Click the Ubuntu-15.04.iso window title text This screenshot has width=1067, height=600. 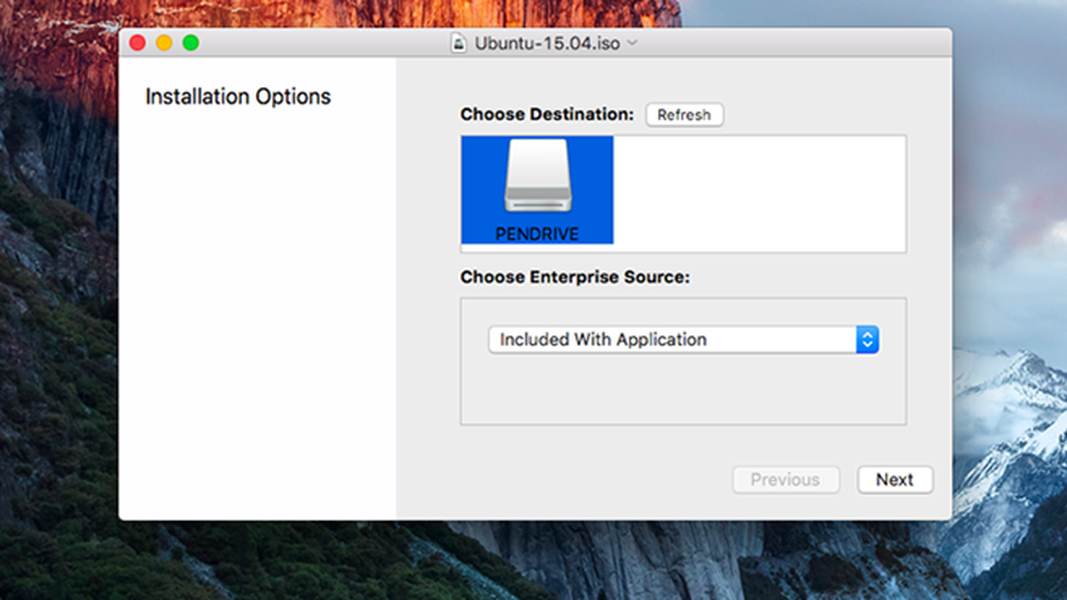tap(547, 43)
